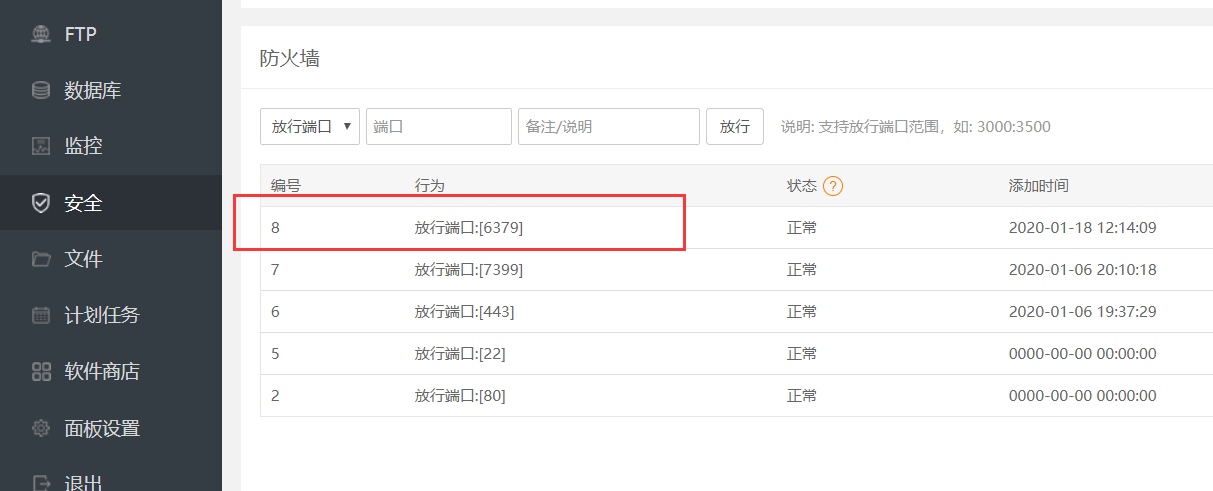Go to the 计划任务 menu item

pyautogui.click(x=102, y=315)
